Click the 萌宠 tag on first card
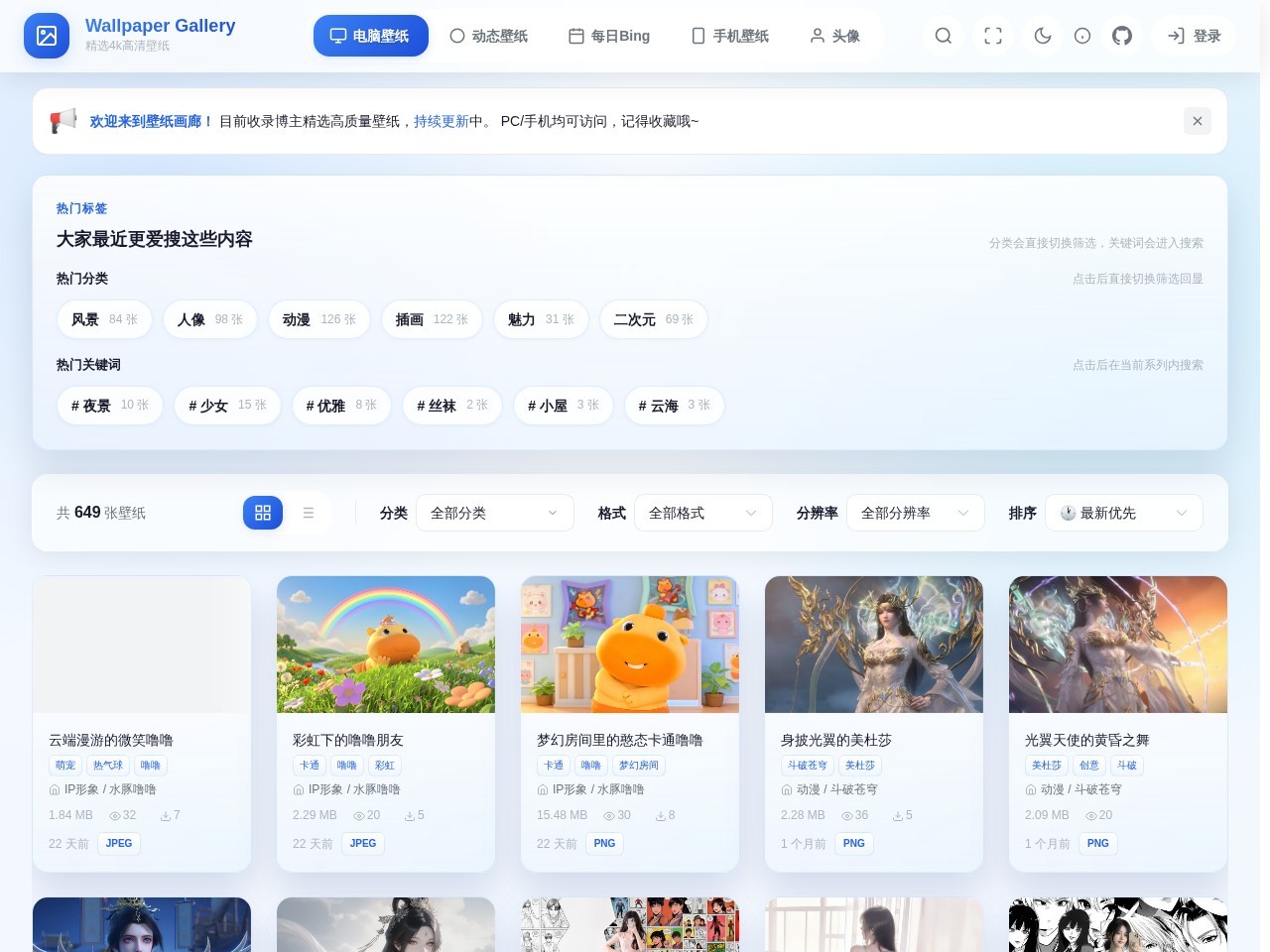This screenshot has height=952, width=1270. click(x=65, y=766)
